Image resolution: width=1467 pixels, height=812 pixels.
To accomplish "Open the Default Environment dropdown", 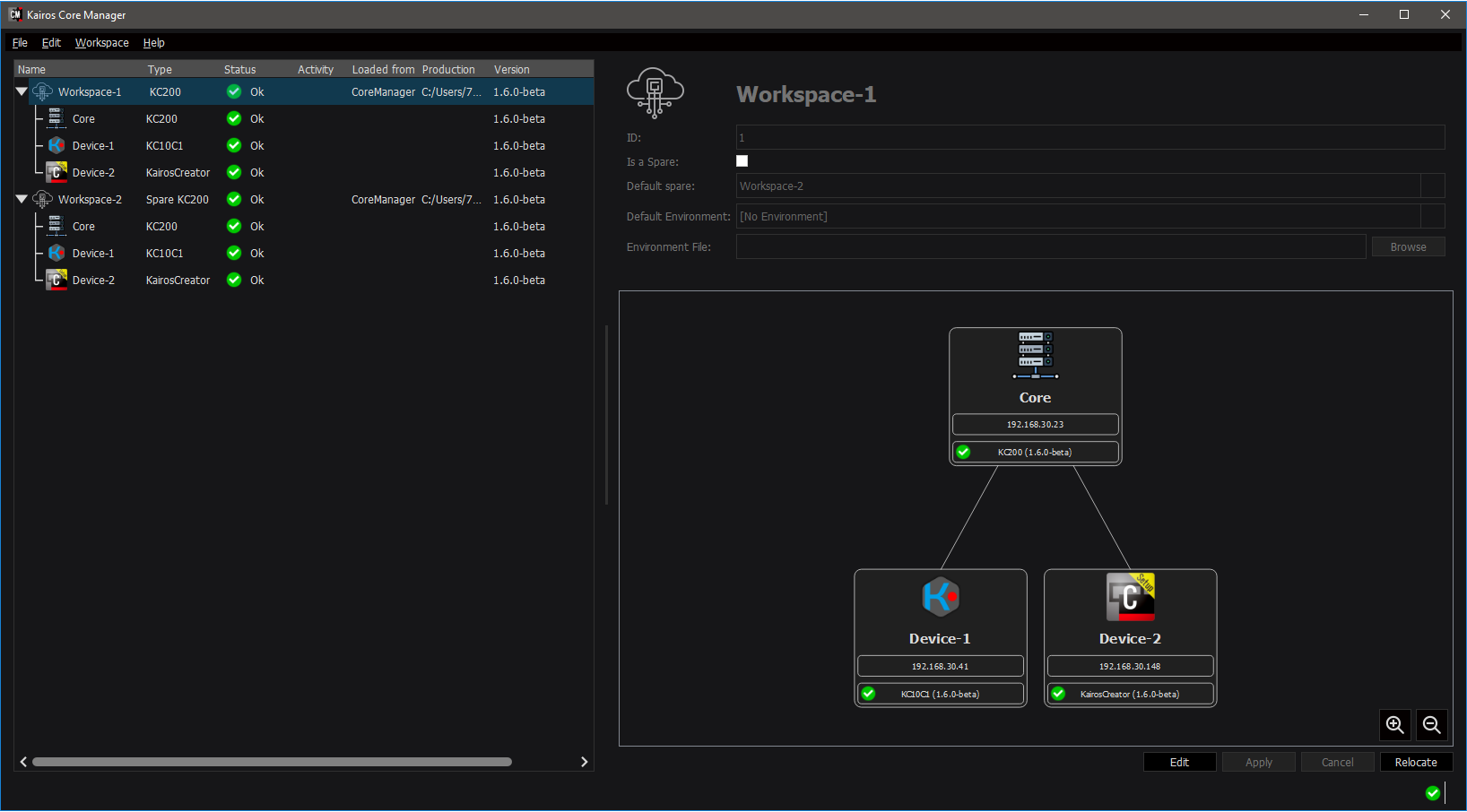I will click(1432, 217).
